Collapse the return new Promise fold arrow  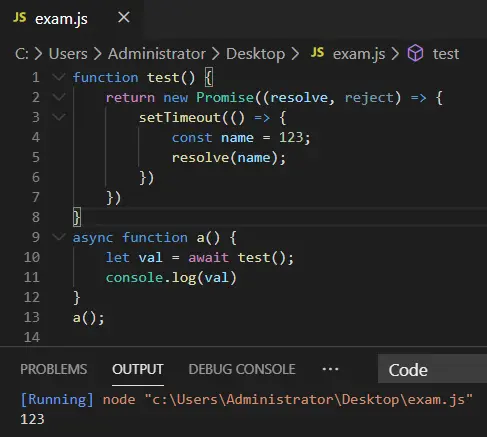(x=59, y=97)
